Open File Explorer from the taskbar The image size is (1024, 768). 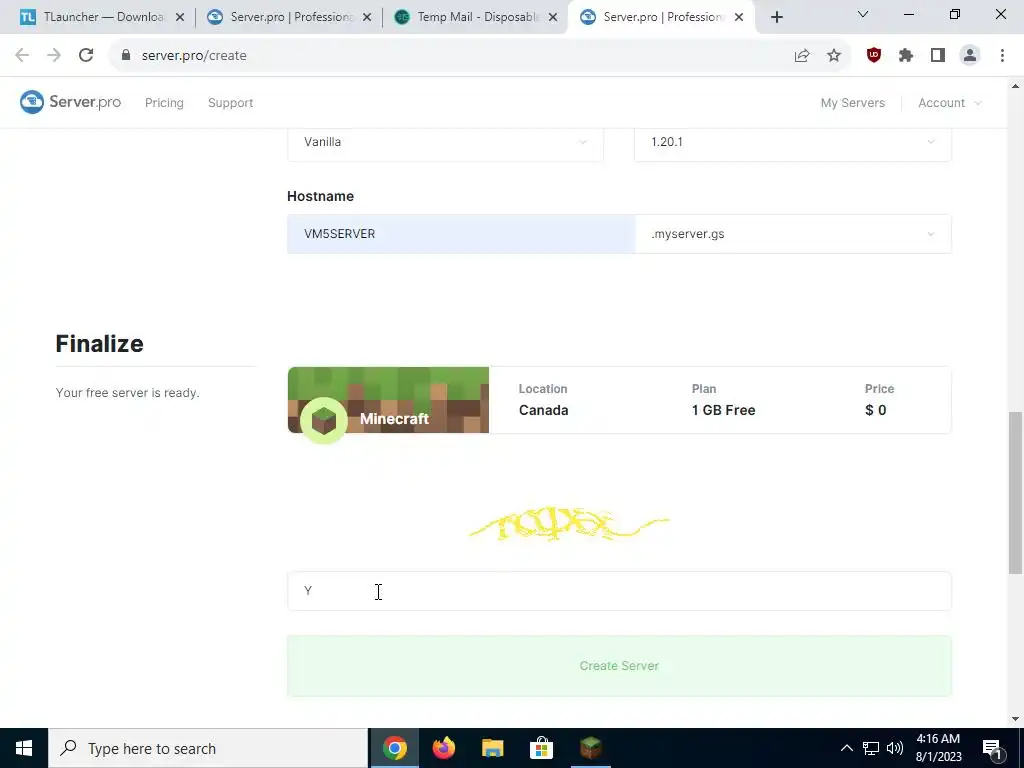tap(492, 748)
